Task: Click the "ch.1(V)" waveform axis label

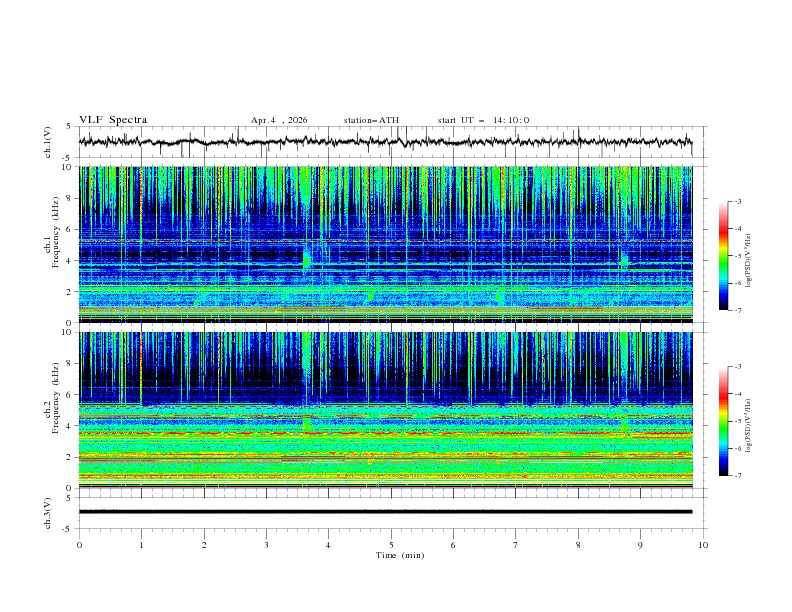Action: point(48,142)
